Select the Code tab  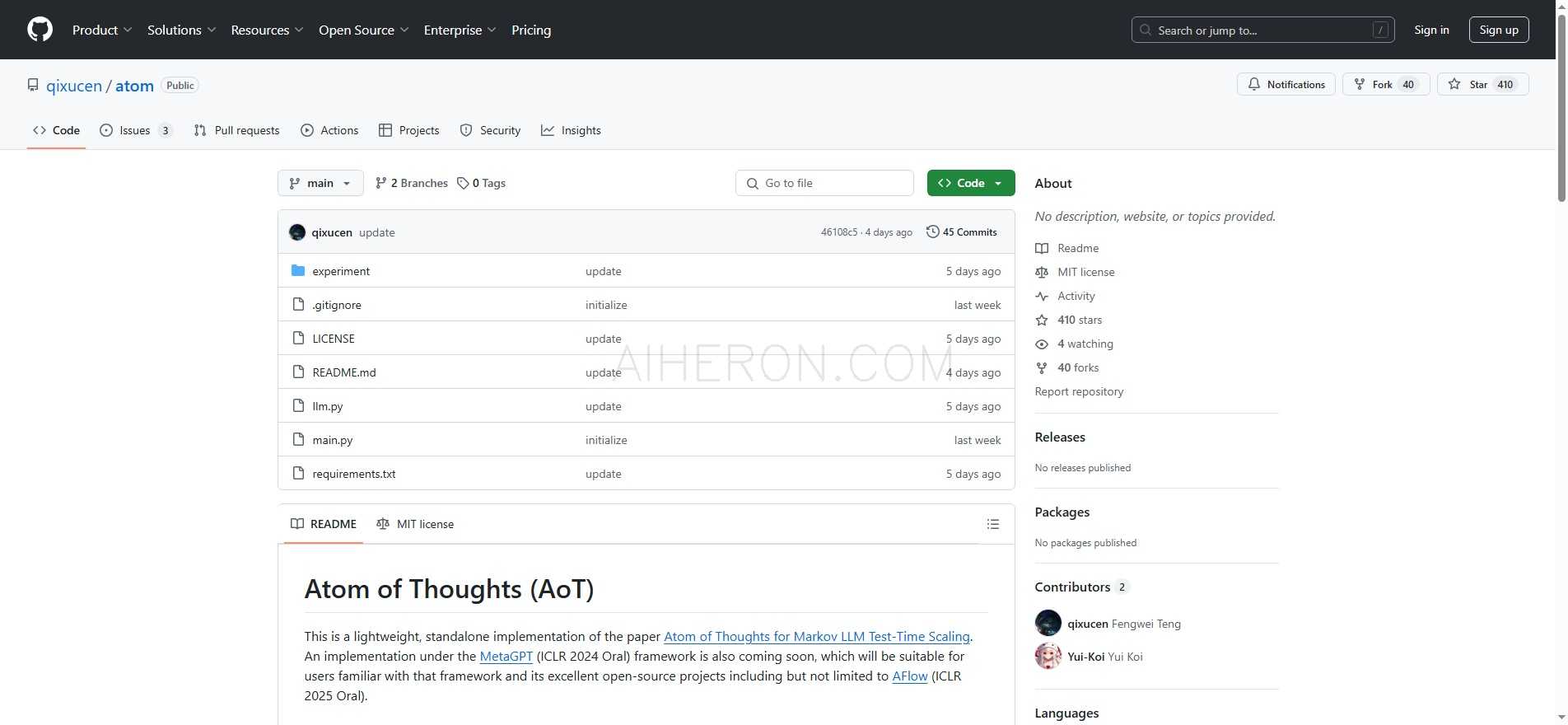(x=56, y=130)
